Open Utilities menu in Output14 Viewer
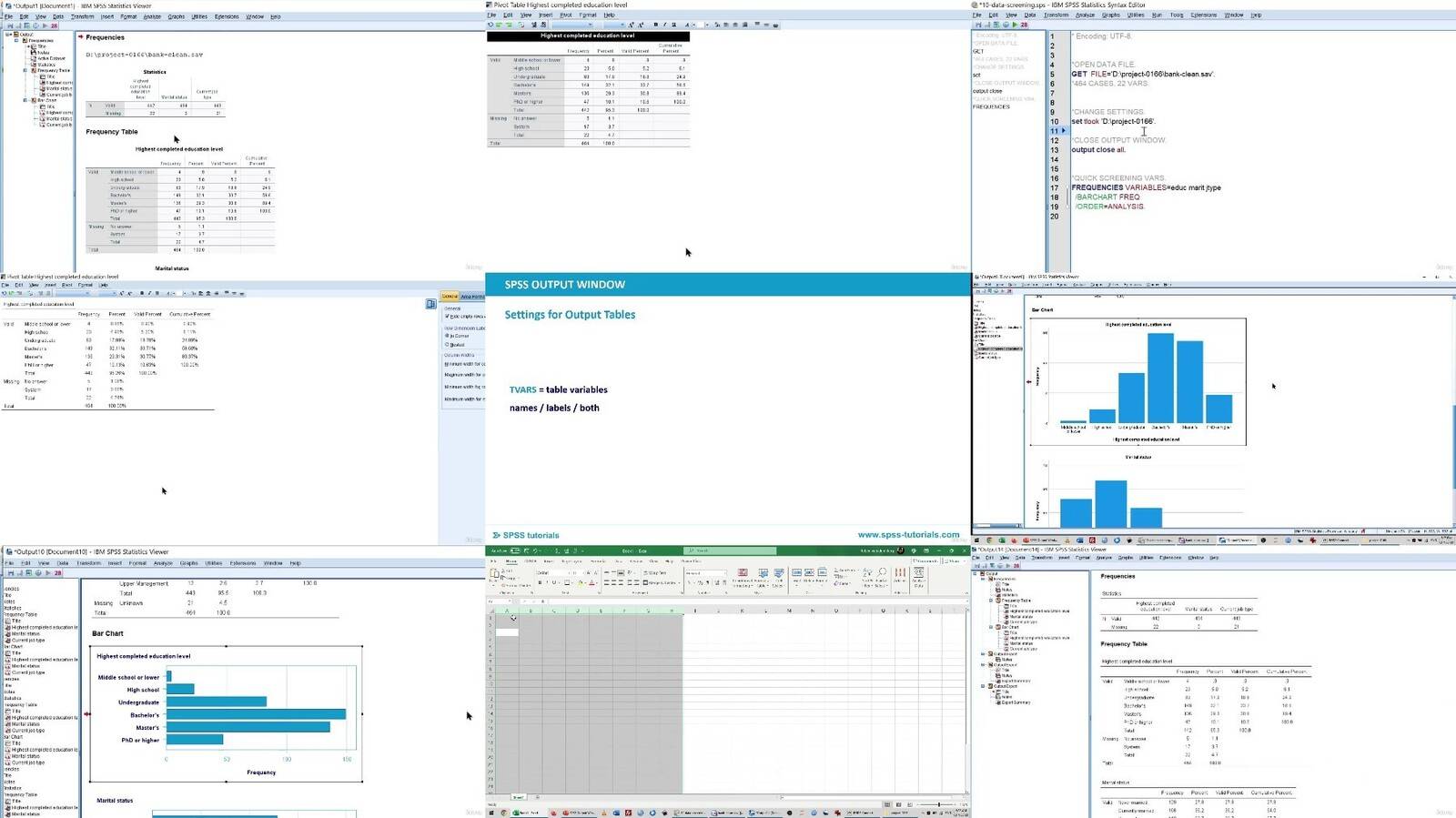The height and width of the screenshot is (818, 1456). click(x=1148, y=558)
